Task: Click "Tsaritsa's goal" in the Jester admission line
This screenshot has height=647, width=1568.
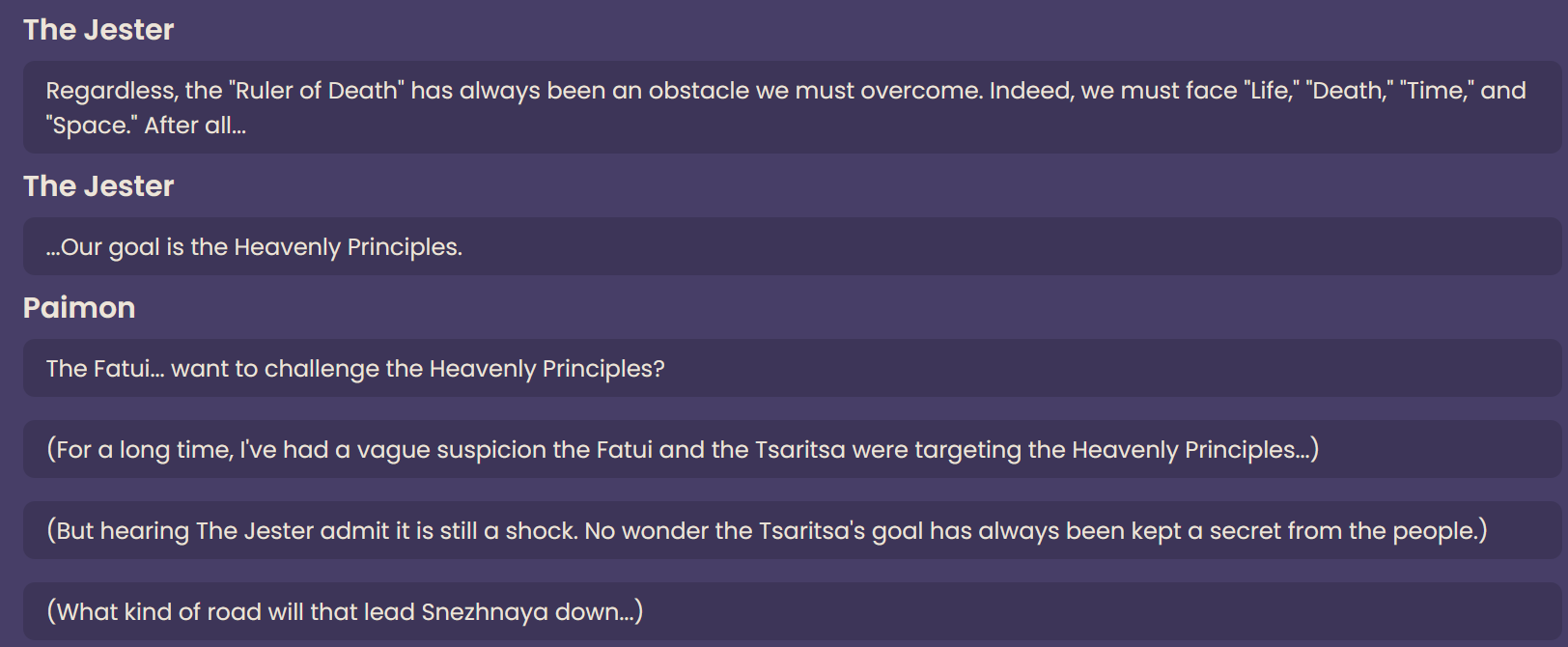Action: pyautogui.click(x=841, y=531)
